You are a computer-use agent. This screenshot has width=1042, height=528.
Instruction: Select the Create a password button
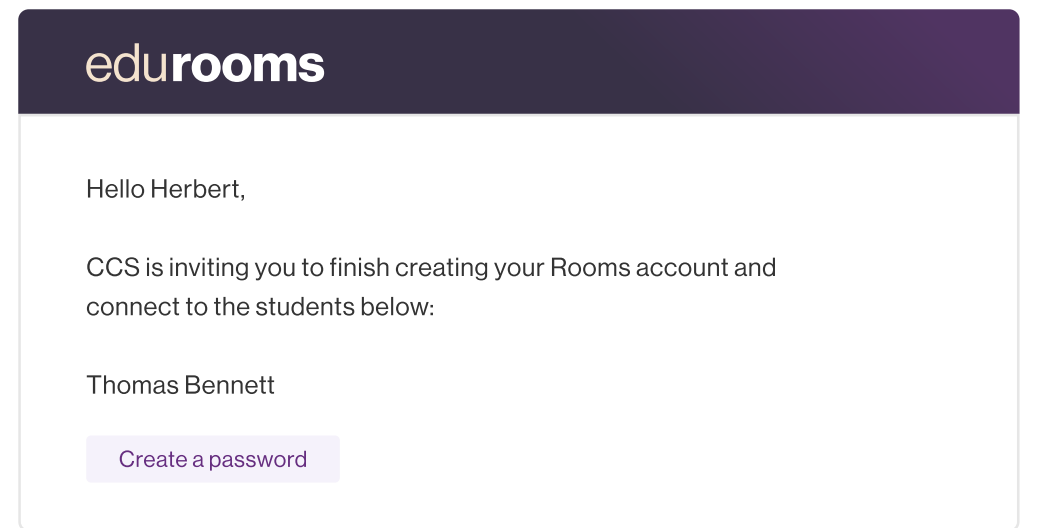(213, 459)
